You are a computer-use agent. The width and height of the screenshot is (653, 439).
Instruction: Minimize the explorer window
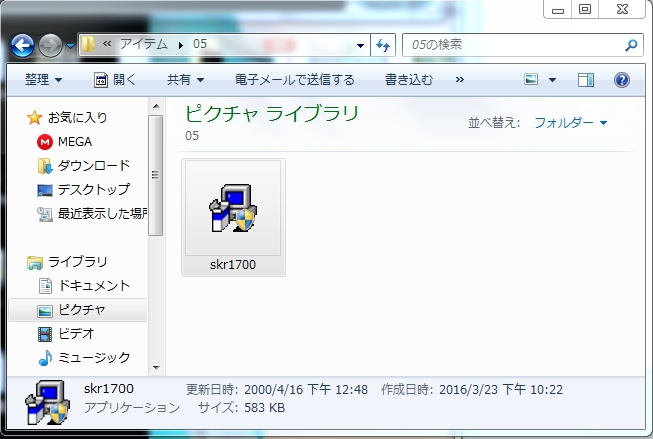pos(558,10)
